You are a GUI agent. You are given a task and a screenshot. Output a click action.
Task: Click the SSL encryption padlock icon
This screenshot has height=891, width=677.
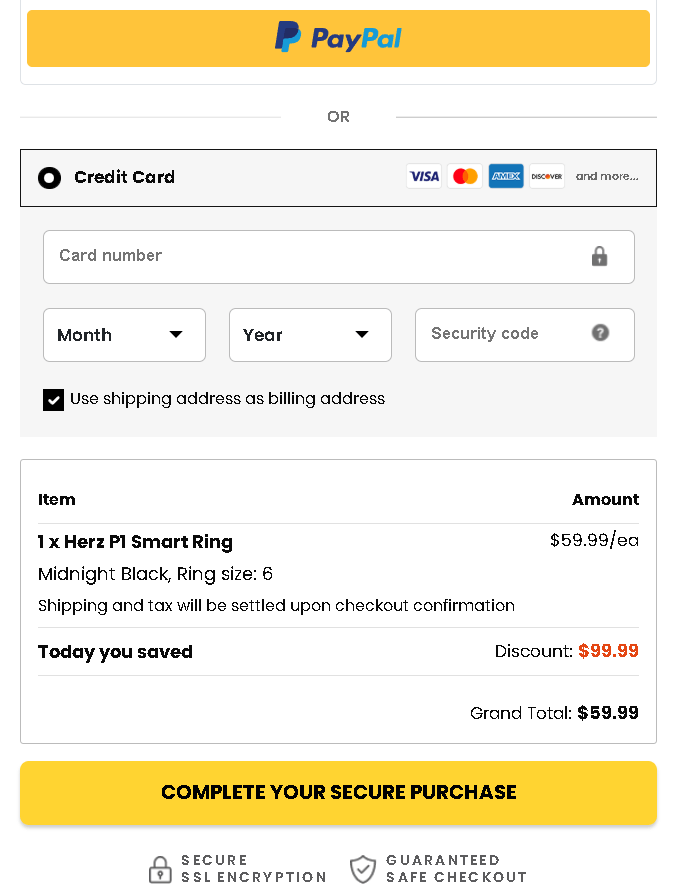(x=160, y=868)
